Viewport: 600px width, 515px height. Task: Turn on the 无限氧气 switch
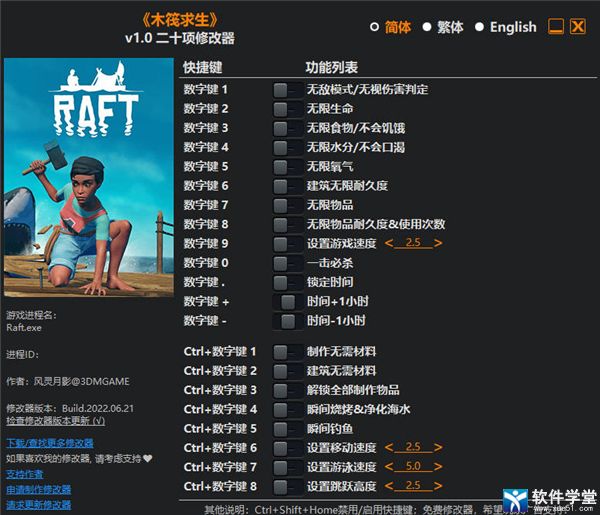(287, 167)
